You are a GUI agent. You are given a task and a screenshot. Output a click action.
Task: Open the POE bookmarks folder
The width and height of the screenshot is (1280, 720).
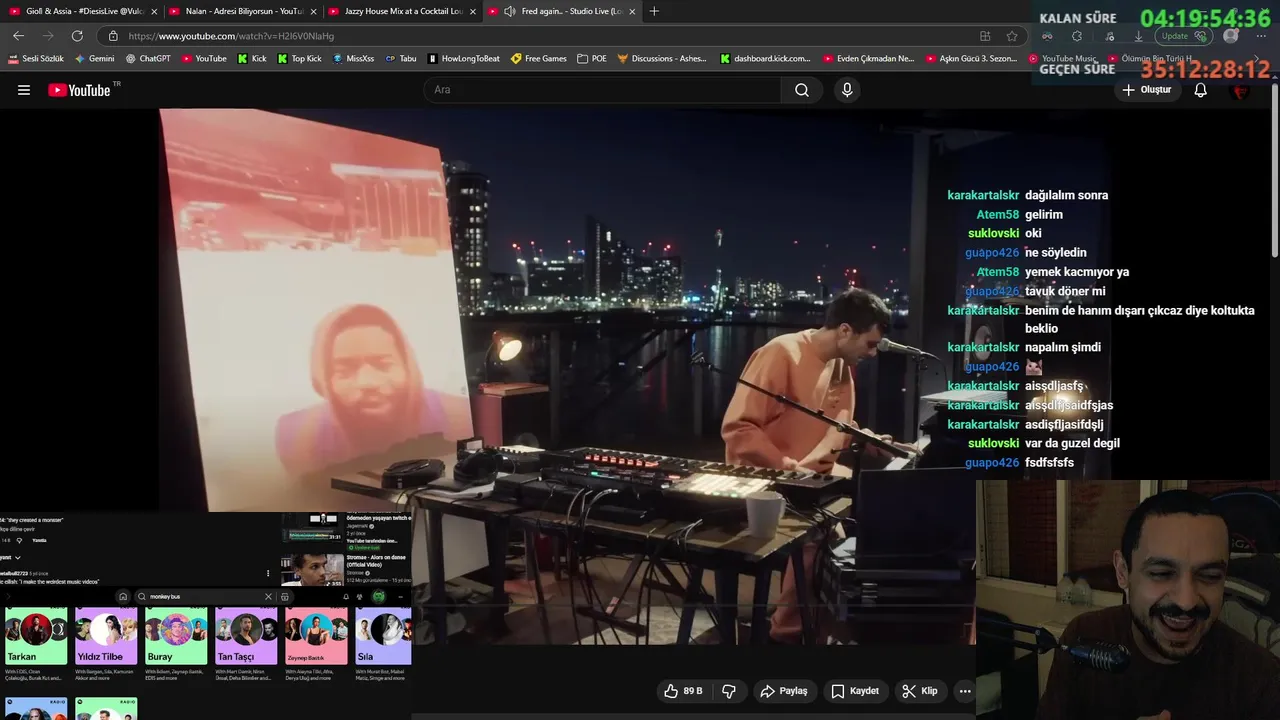tap(592, 59)
